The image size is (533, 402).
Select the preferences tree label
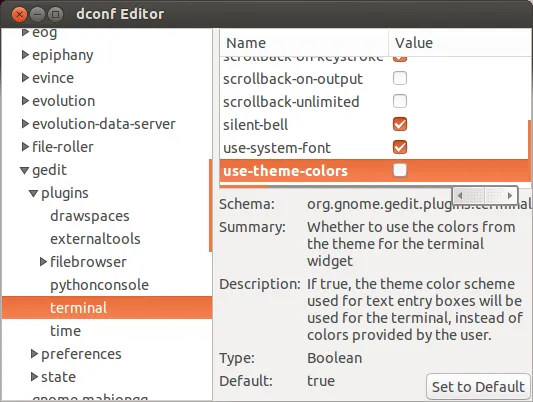(x=81, y=354)
